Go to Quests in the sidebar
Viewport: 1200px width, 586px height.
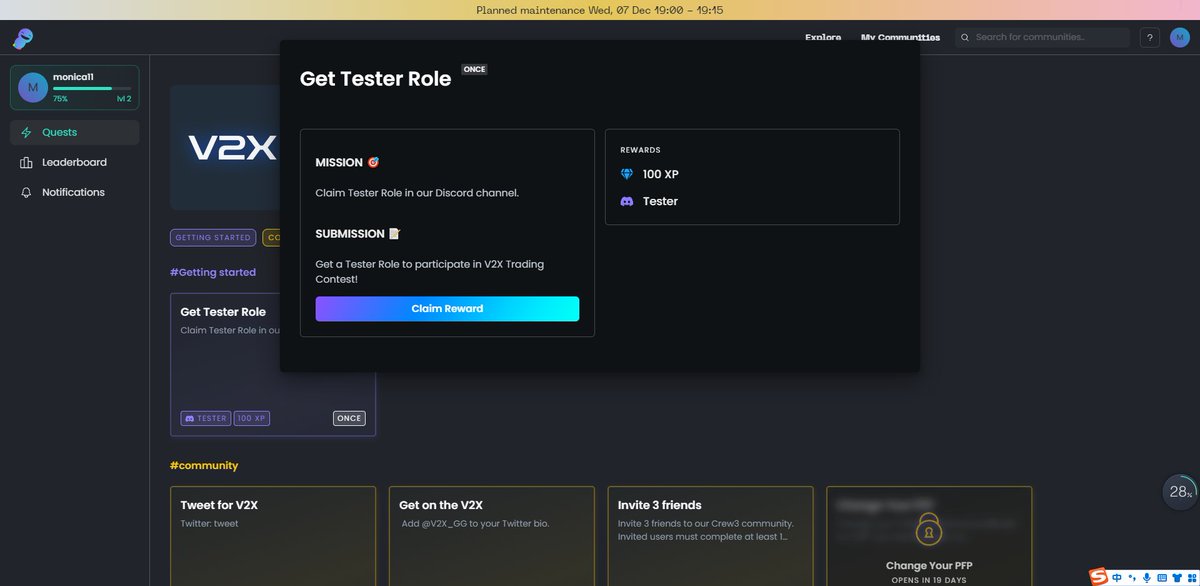point(75,132)
